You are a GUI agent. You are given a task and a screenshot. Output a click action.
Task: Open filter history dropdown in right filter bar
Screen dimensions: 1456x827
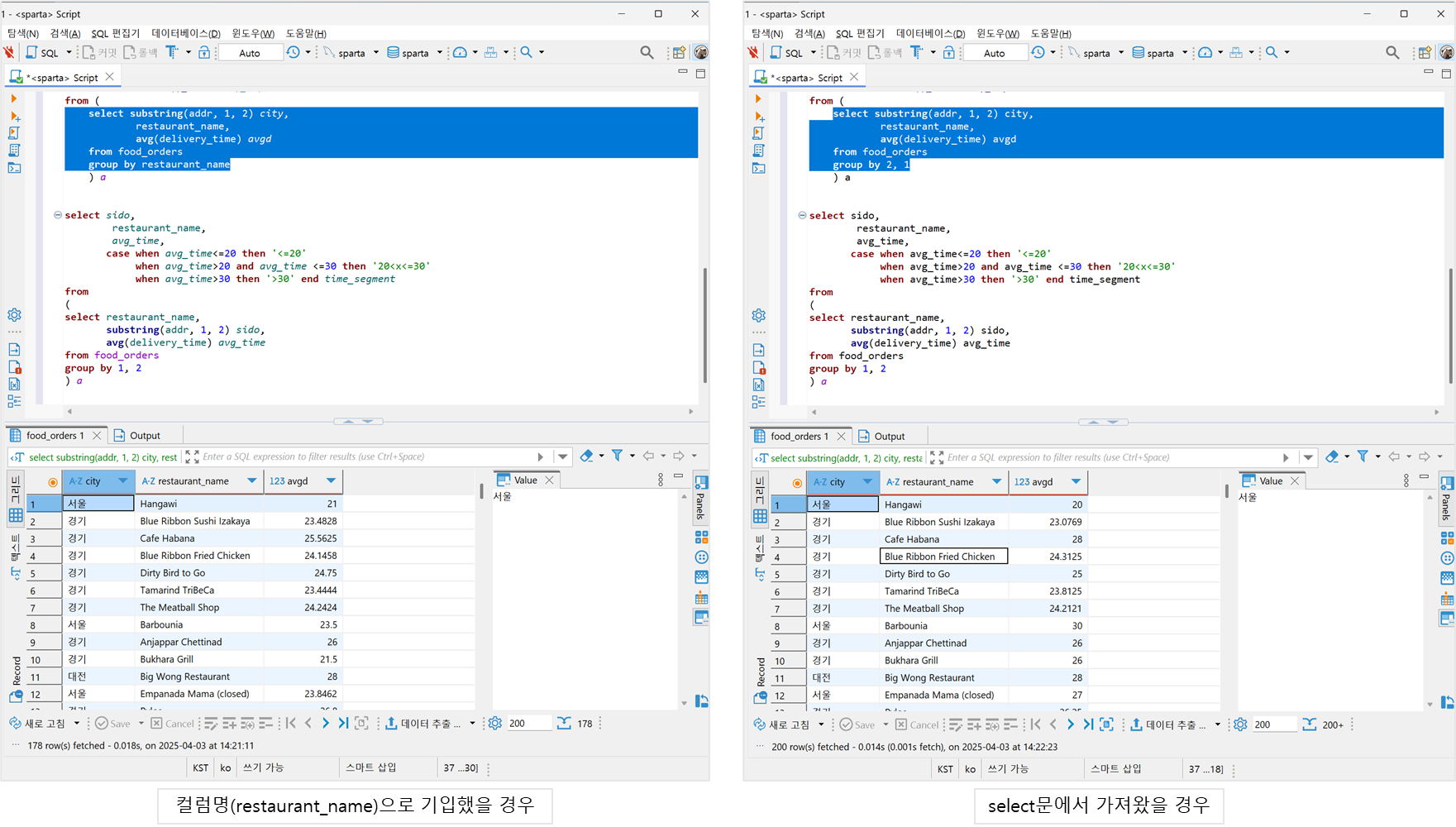[x=1308, y=457]
